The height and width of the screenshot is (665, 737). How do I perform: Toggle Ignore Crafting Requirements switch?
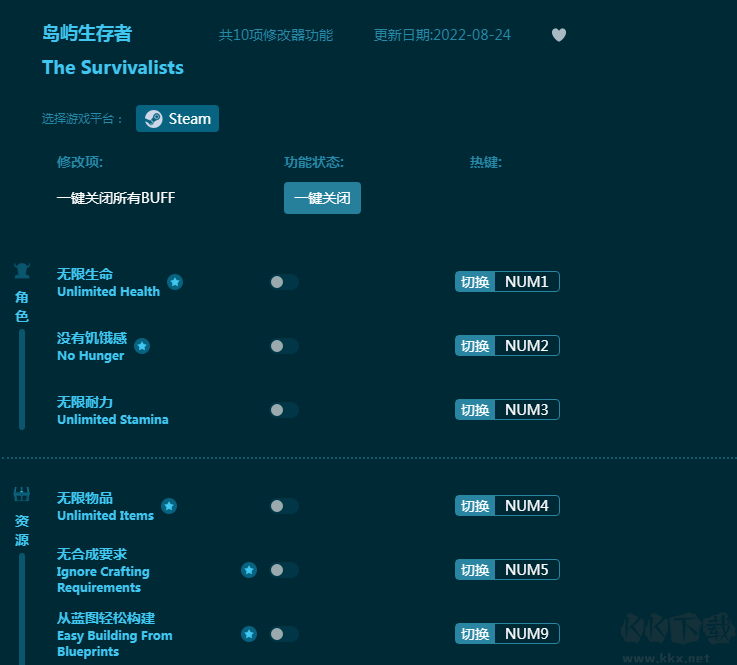[x=284, y=570]
